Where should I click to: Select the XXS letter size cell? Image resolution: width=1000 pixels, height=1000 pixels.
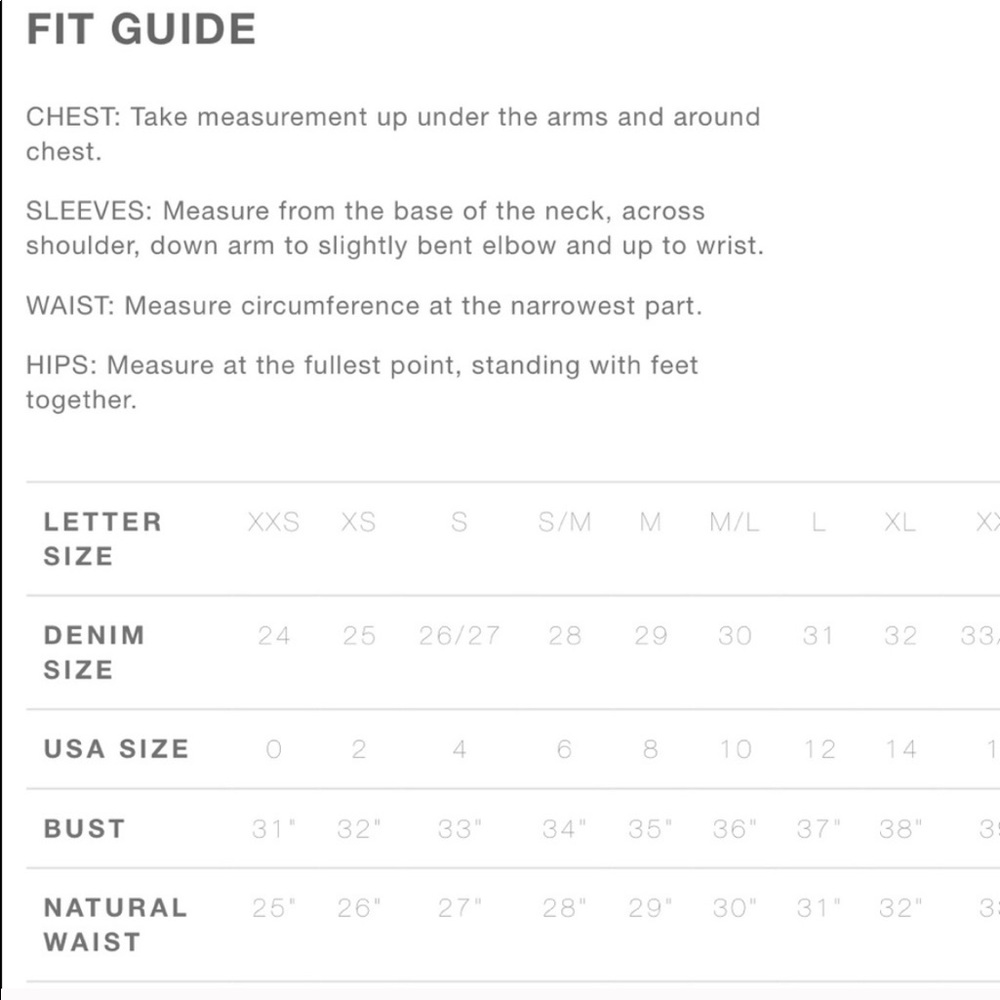tap(274, 522)
